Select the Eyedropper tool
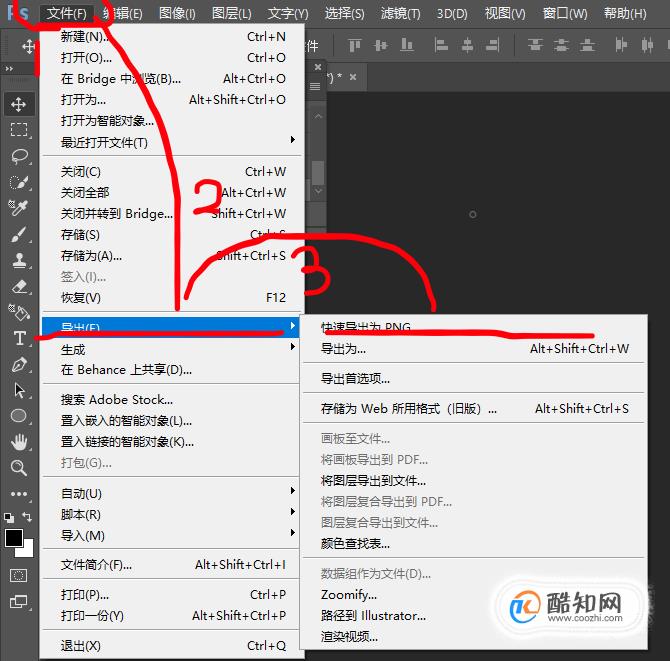Viewport: 670px width, 661px height. (18, 208)
